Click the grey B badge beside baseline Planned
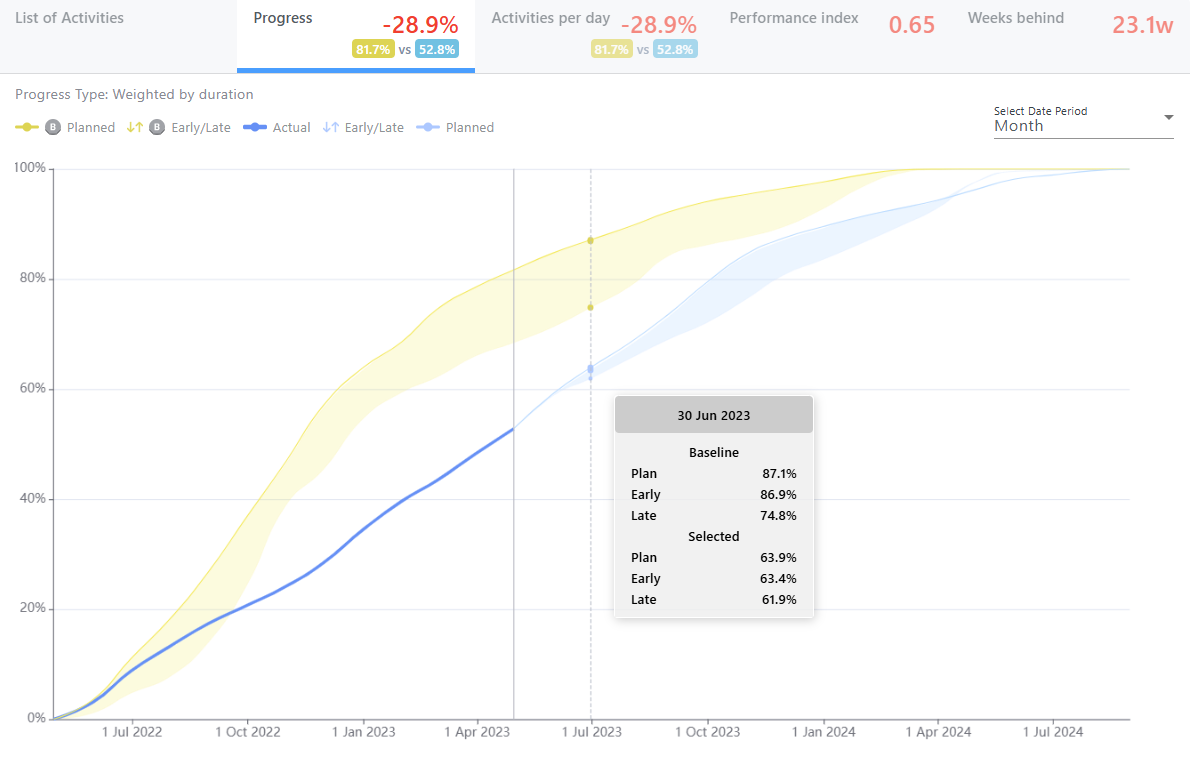1190x782 pixels. coord(53,127)
